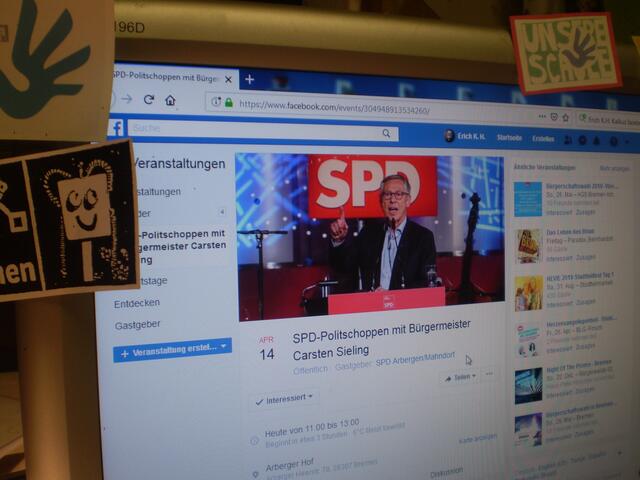Click the Heute von 11.00 bis 13.00 time text
Viewport: 640px width, 480px height.
tap(312, 428)
